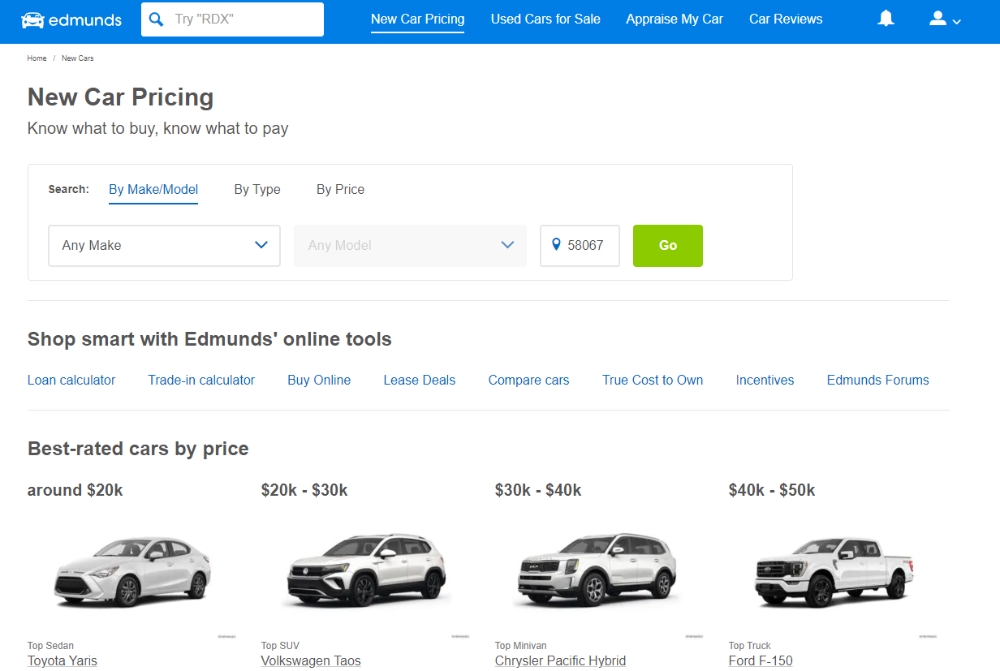1000x671 pixels.
Task: Click the location pin icon in ZIP field
Action: (556, 244)
